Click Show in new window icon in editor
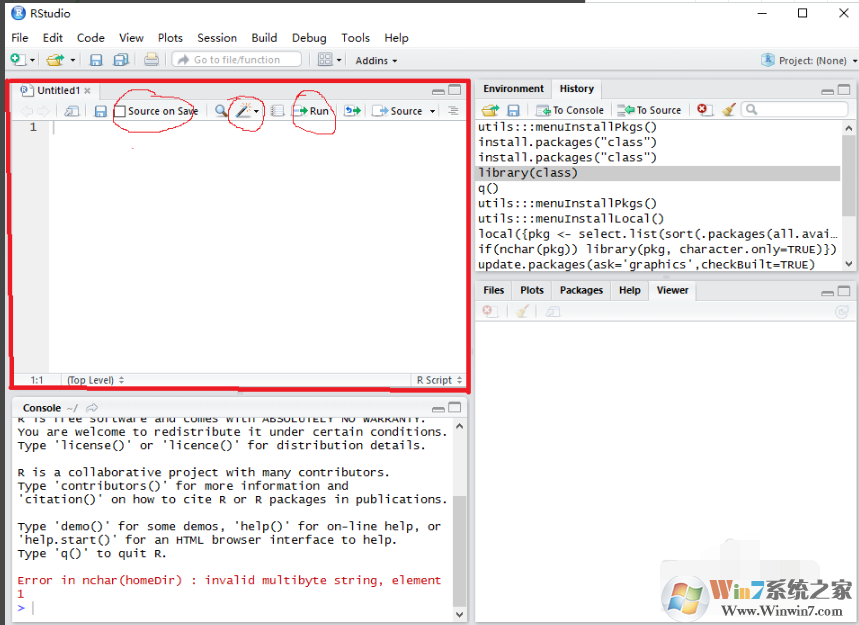The height and width of the screenshot is (625, 859). pos(72,111)
